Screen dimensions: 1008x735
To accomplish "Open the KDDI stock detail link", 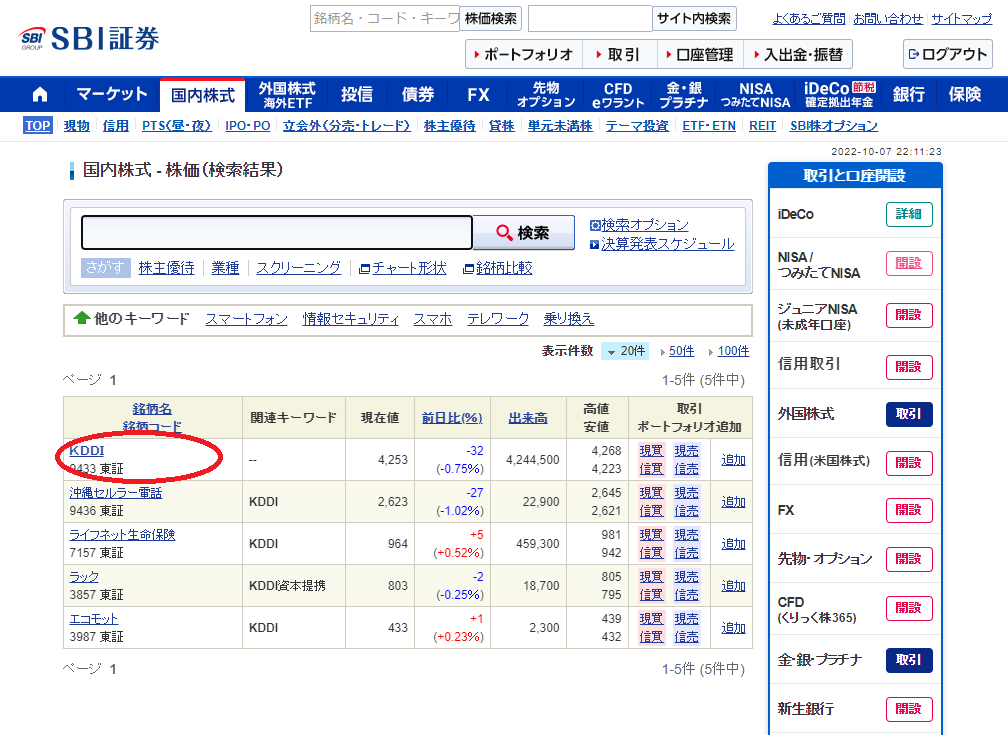I will [x=85, y=450].
